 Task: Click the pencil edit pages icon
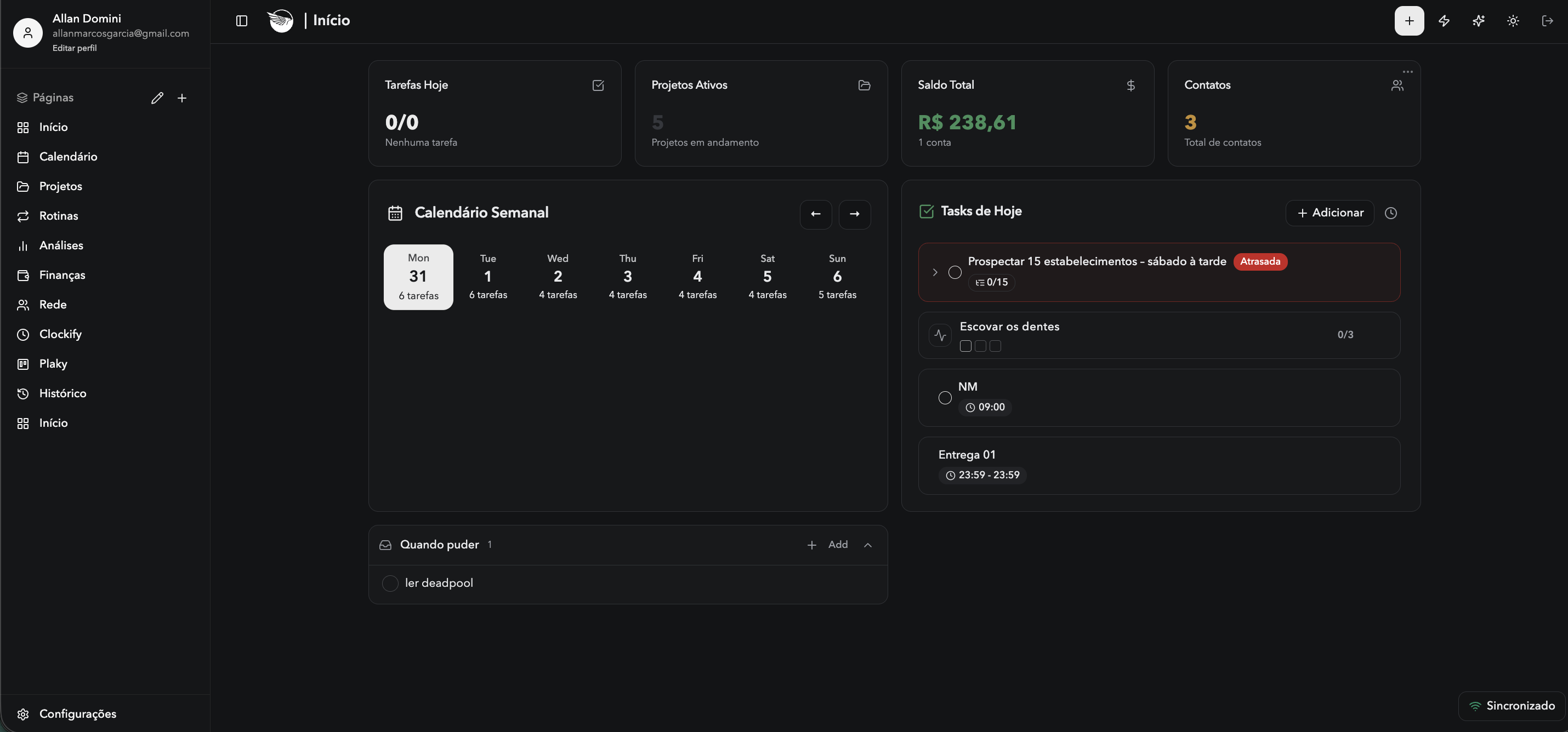pos(157,98)
